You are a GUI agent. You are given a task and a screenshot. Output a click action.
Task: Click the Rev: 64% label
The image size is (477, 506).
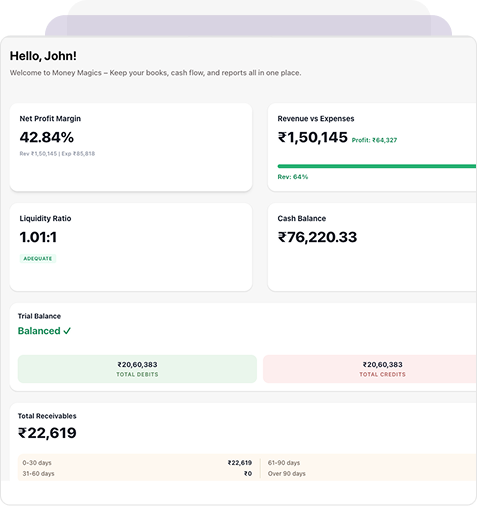293,177
